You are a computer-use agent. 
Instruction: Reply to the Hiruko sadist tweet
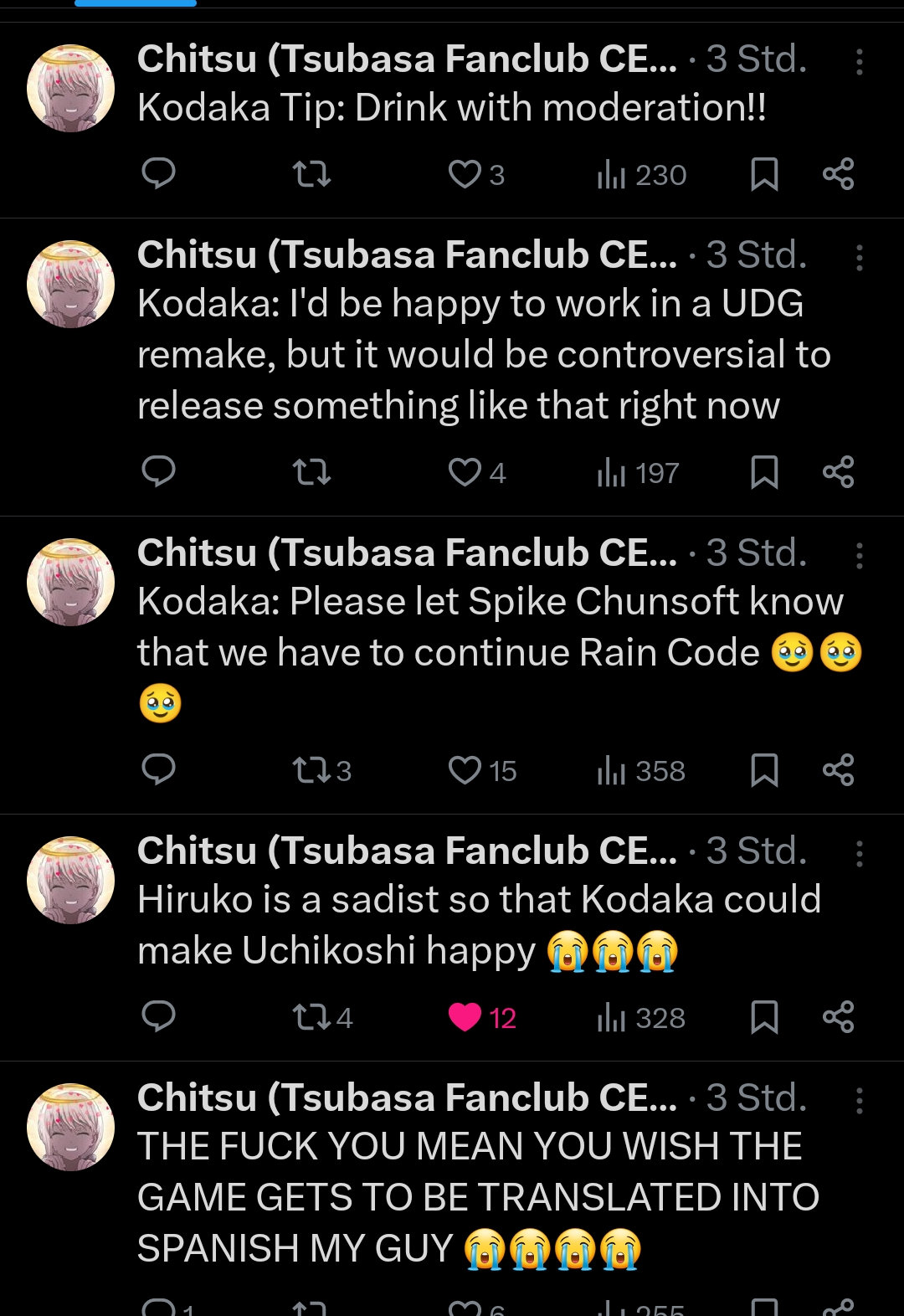click(x=158, y=1017)
